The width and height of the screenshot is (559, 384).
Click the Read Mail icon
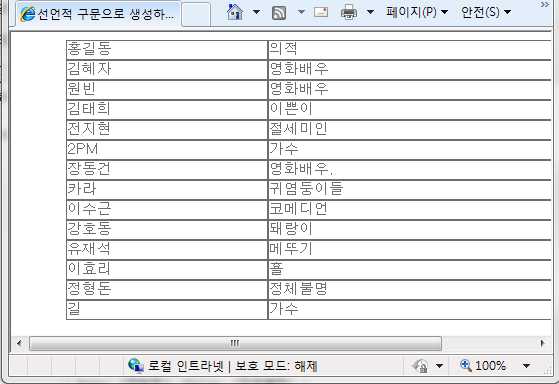click(x=321, y=12)
